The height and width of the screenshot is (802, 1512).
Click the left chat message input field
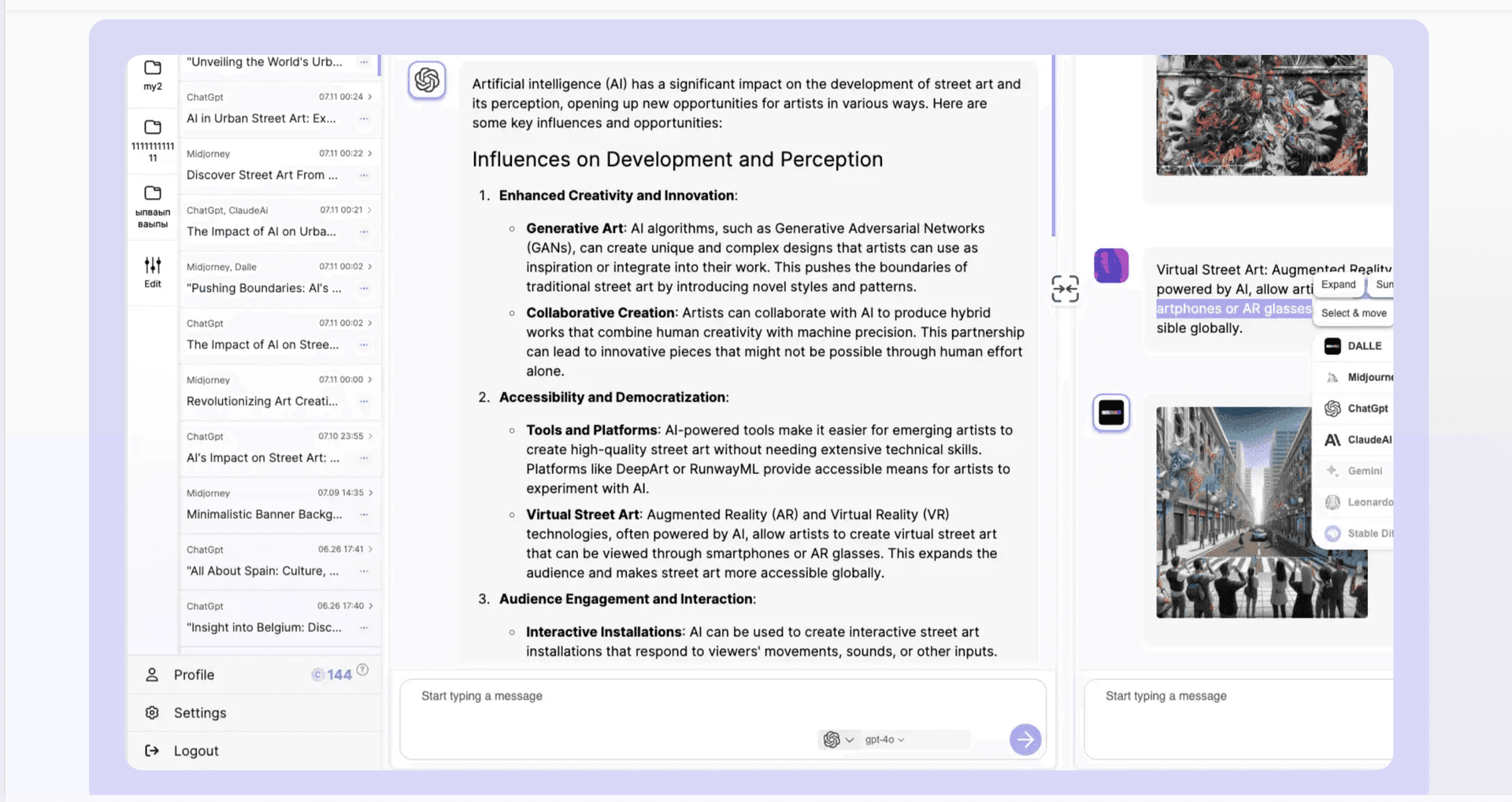pos(723,719)
